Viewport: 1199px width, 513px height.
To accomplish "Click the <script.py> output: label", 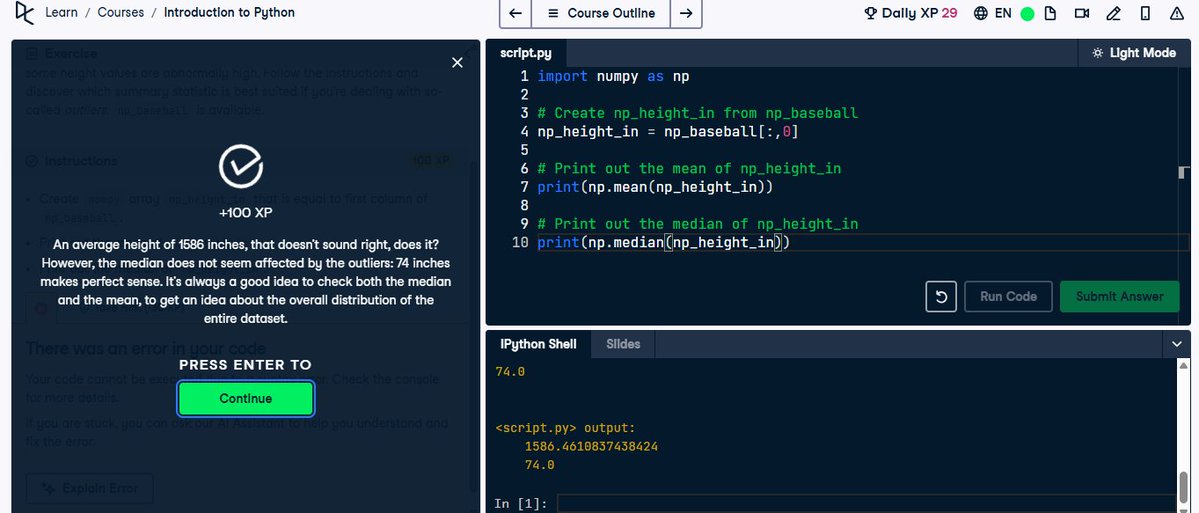I will click(565, 428).
